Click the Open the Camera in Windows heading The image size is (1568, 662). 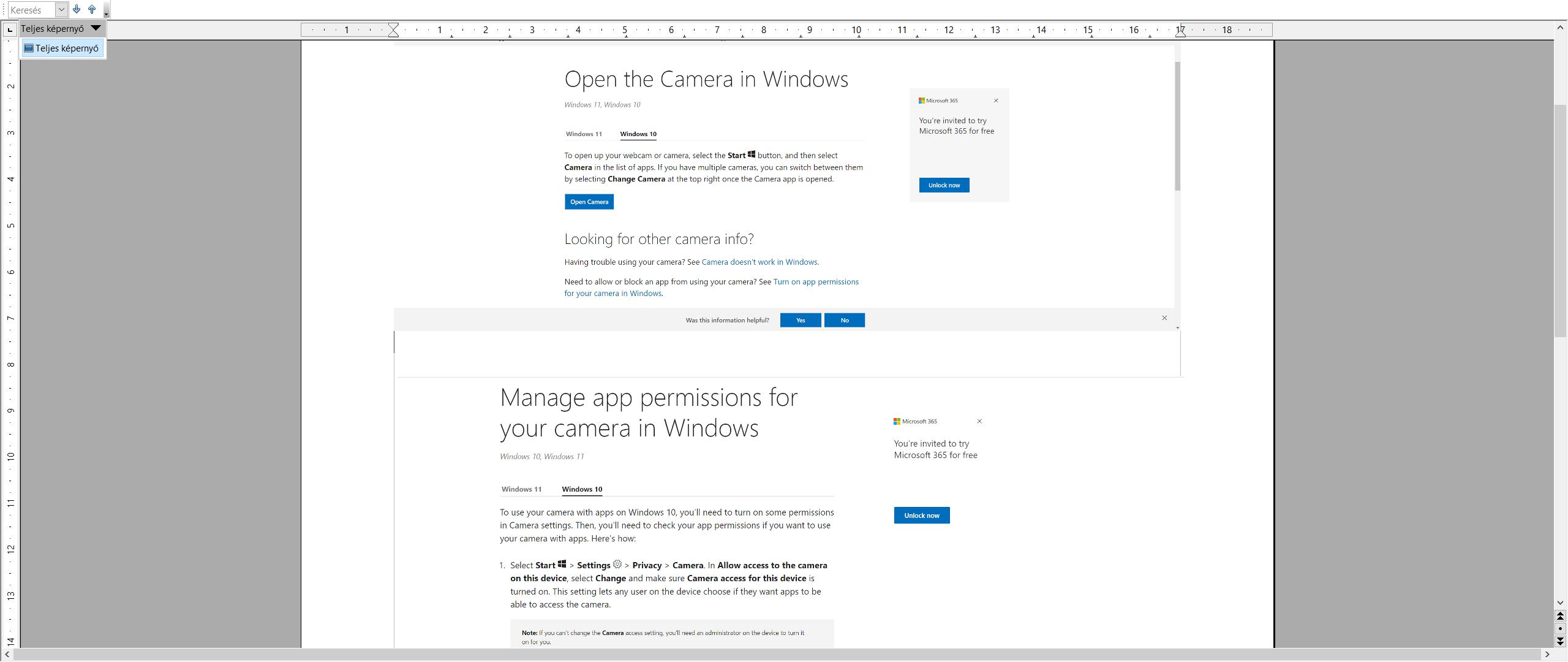pyautogui.click(x=706, y=79)
